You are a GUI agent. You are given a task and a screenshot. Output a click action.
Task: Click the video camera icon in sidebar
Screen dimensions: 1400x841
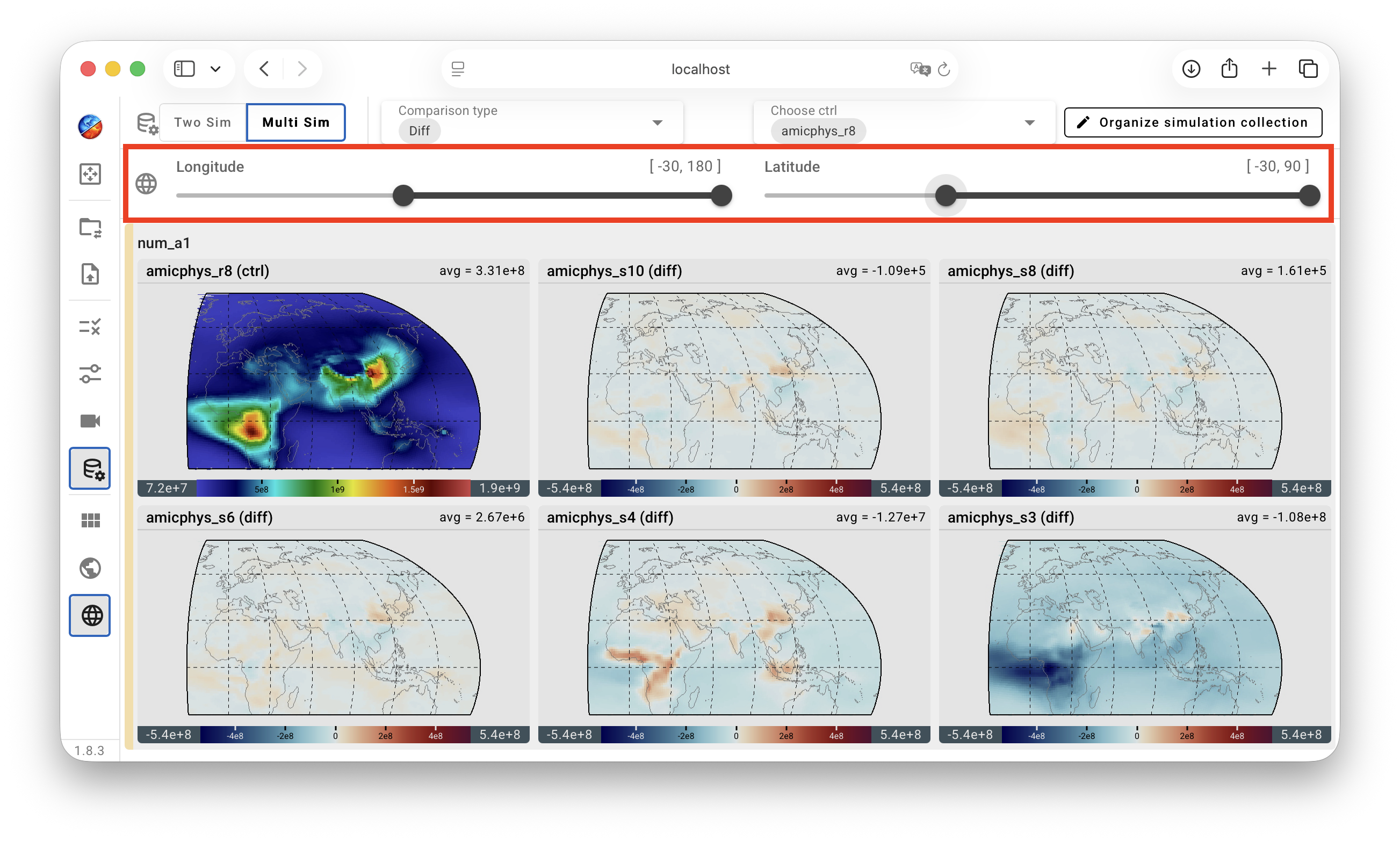tap(90, 421)
